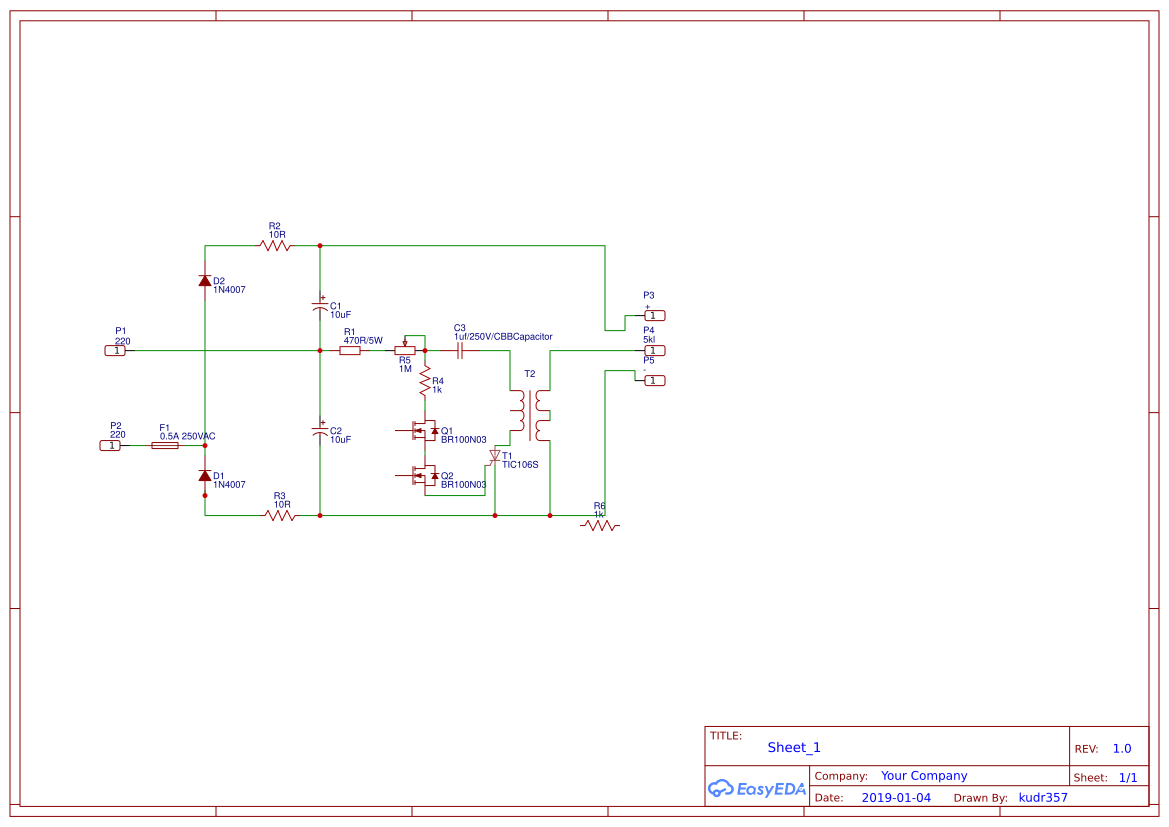The image size is (1169, 827).
Task: Click the P2 220 connector pin
Action: (110, 445)
